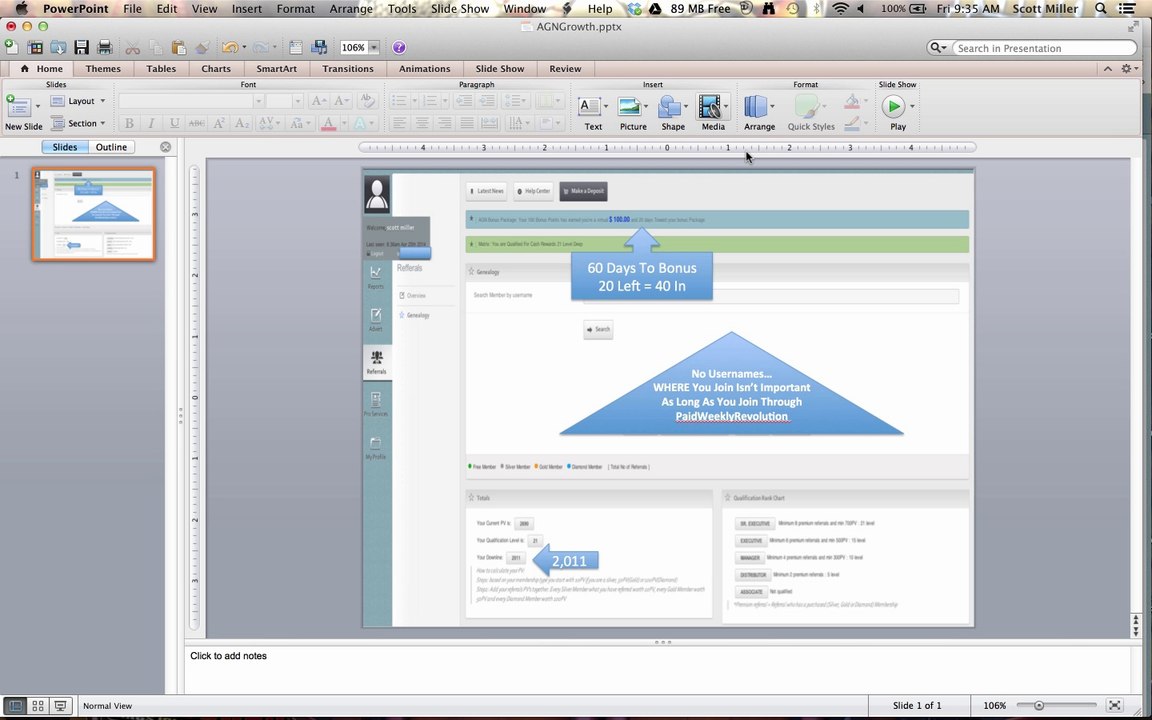
Task: Open the Section dropdown
Action: 79,123
